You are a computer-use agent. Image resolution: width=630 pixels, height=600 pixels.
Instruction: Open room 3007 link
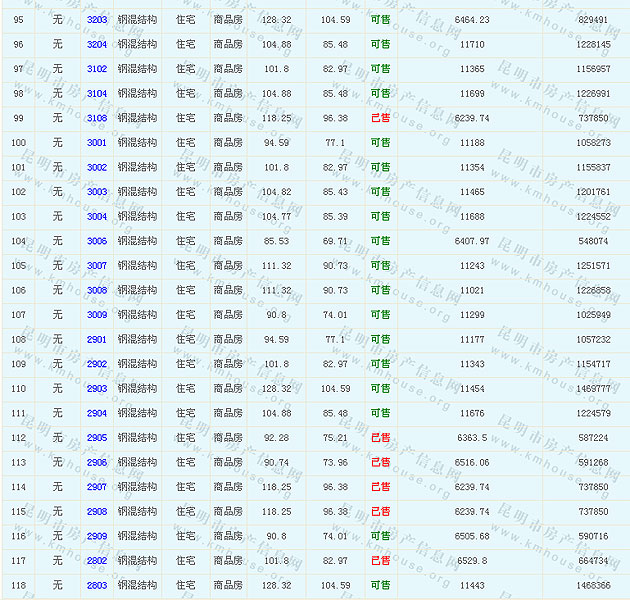point(97,266)
